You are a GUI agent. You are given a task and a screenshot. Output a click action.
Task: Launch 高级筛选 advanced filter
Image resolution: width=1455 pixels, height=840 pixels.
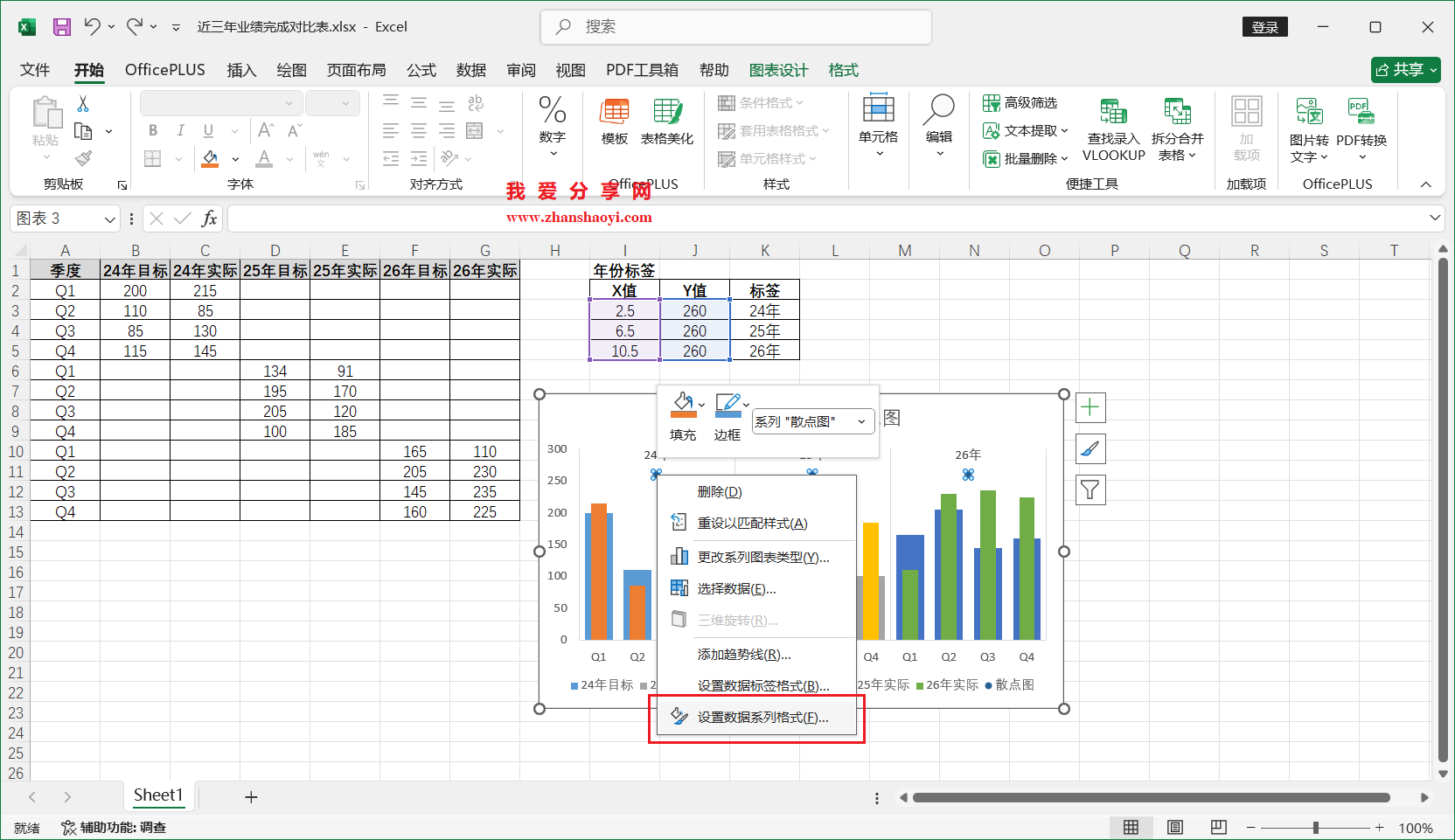pos(1020,103)
